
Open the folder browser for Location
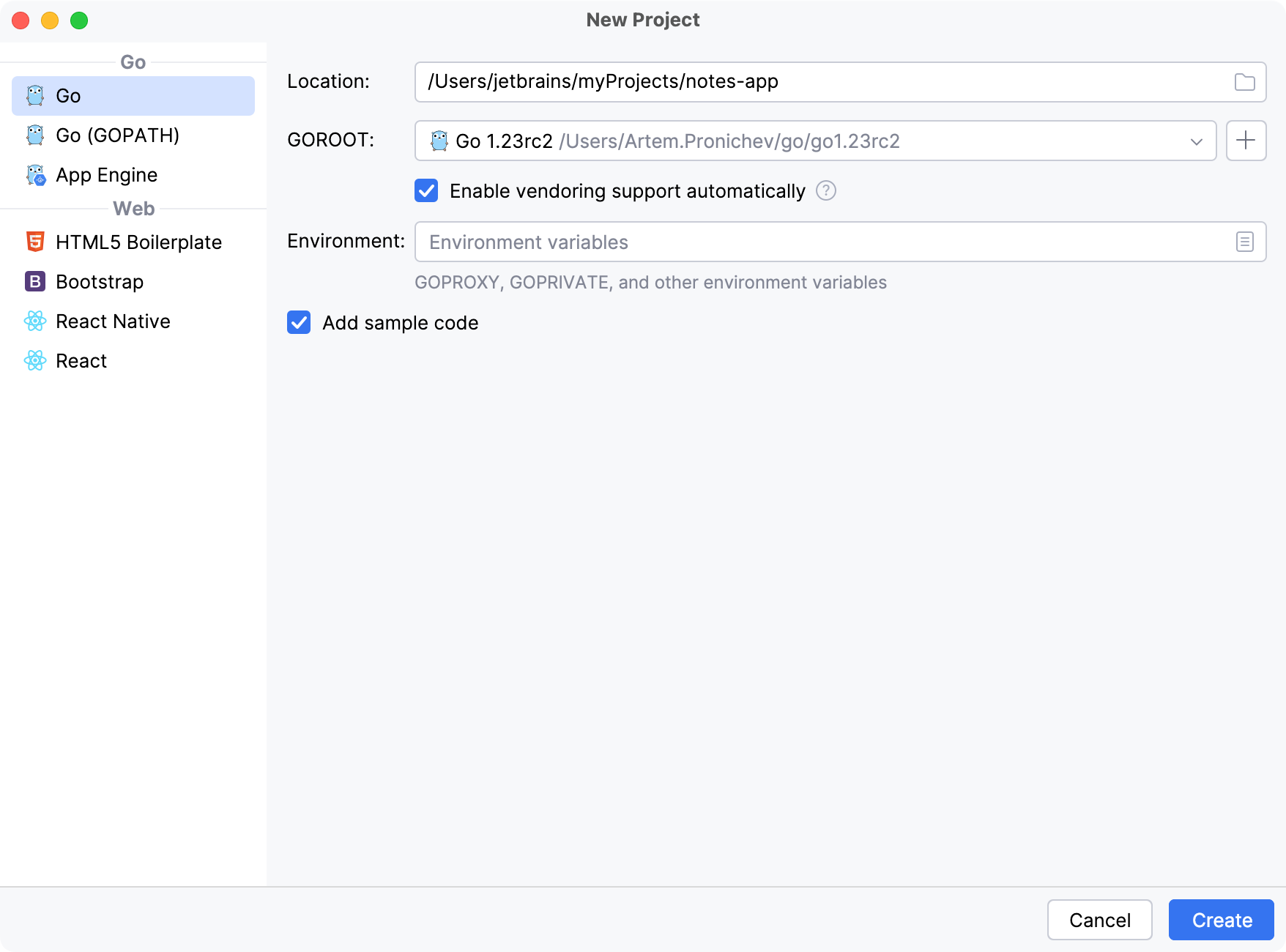[x=1245, y=81]
